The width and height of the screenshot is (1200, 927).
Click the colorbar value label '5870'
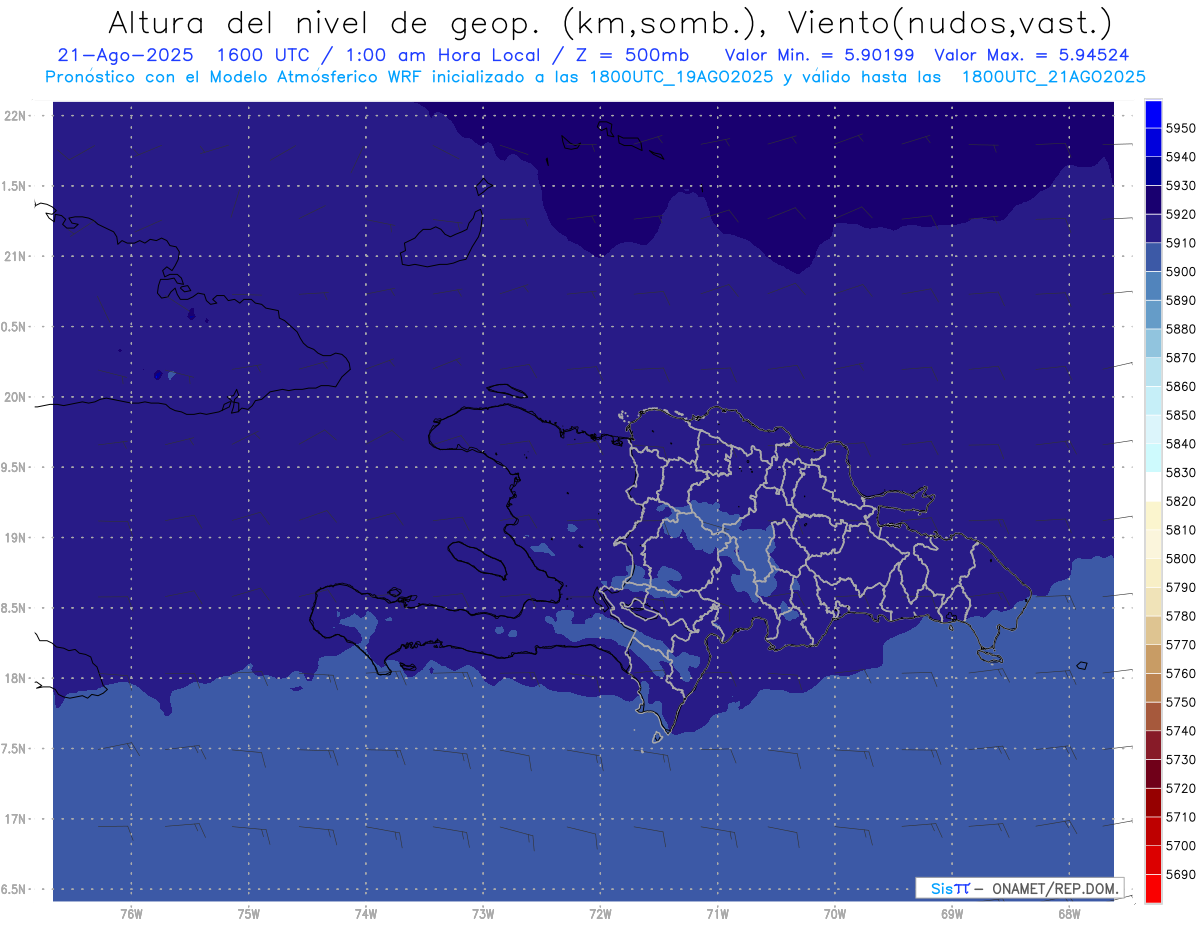point(1181,357)
